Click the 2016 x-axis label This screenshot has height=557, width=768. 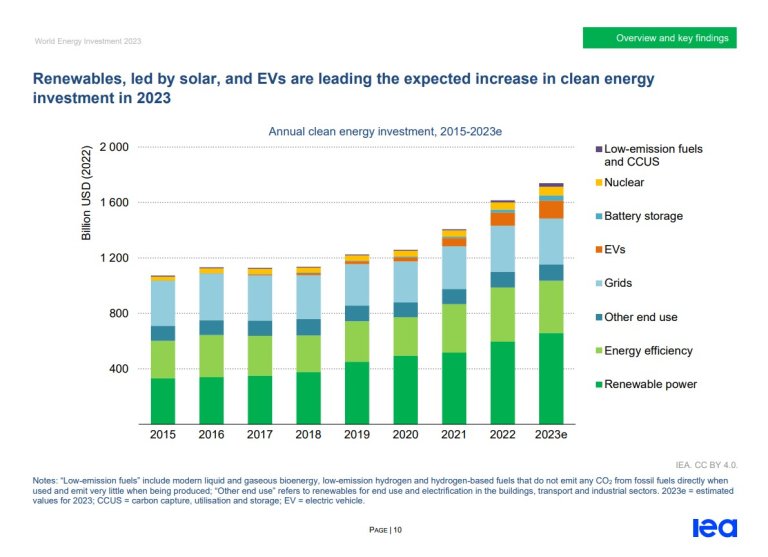click(211, 435)
